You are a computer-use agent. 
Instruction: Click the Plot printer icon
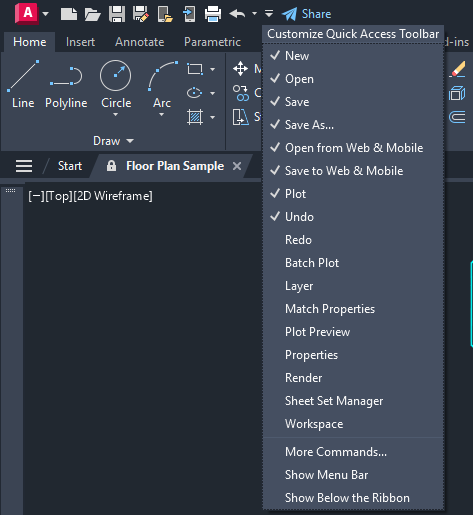pos(213,14)
